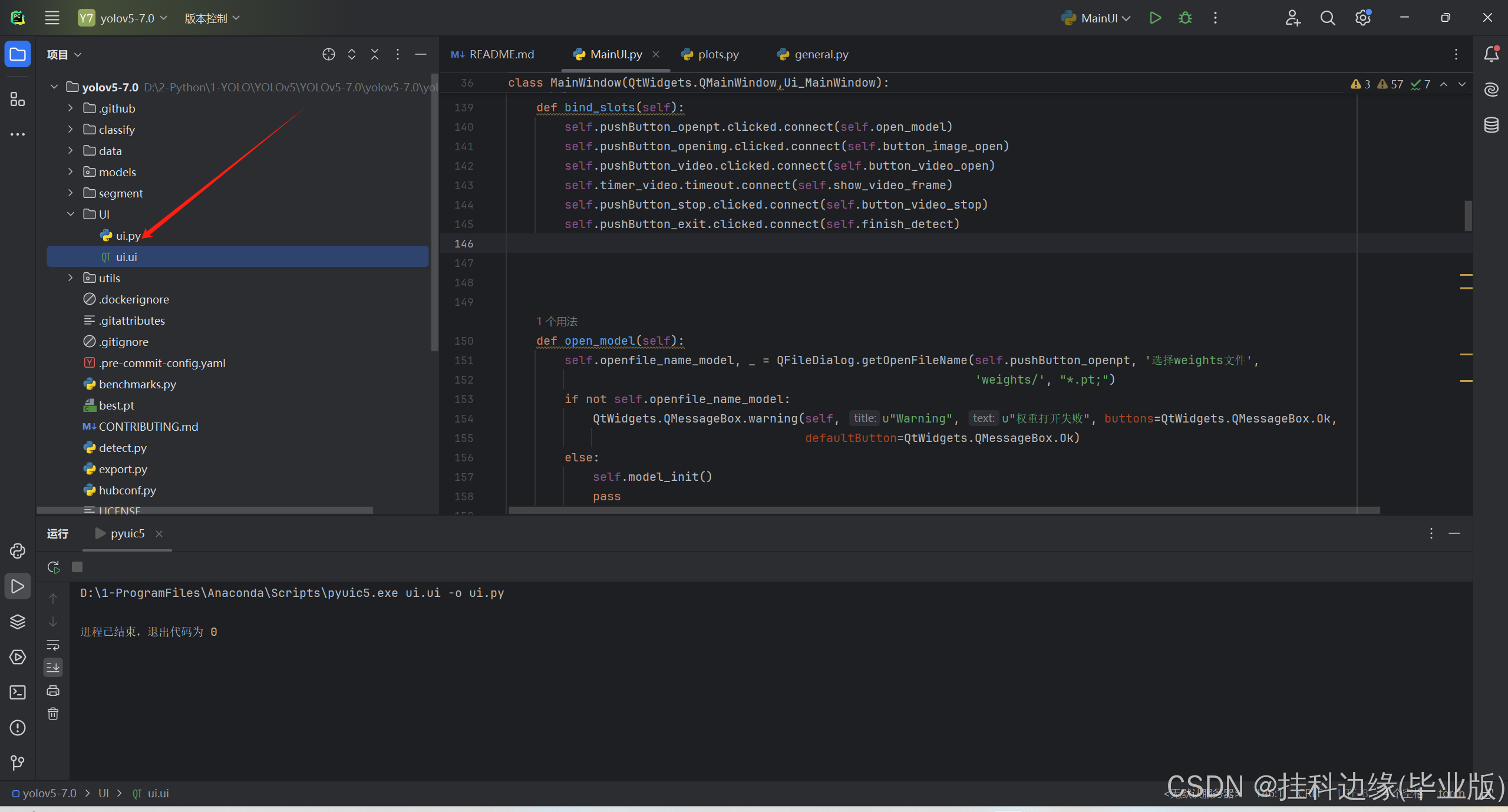Print the run console output

pyautogui.click(x=53, y=691)
